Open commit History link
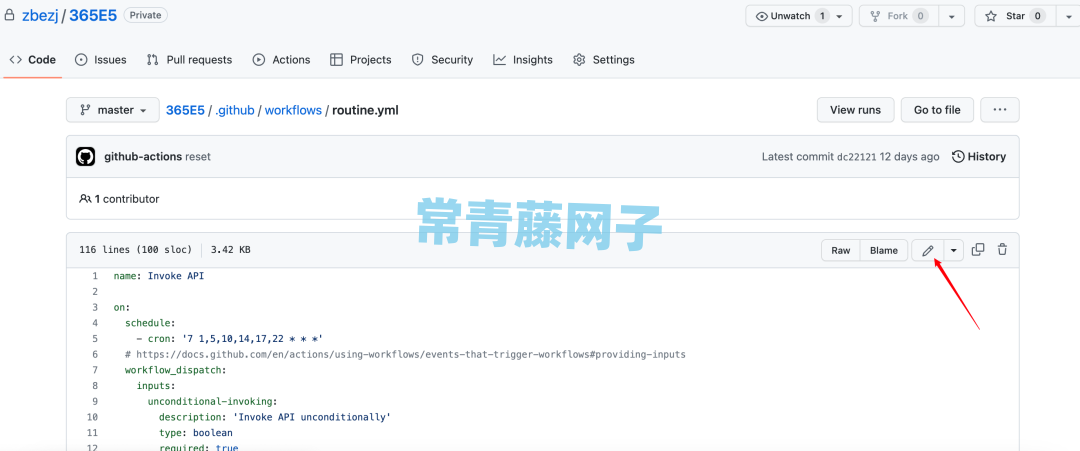The height and width of the screenshot is (451, 1080). pos(979,156)
